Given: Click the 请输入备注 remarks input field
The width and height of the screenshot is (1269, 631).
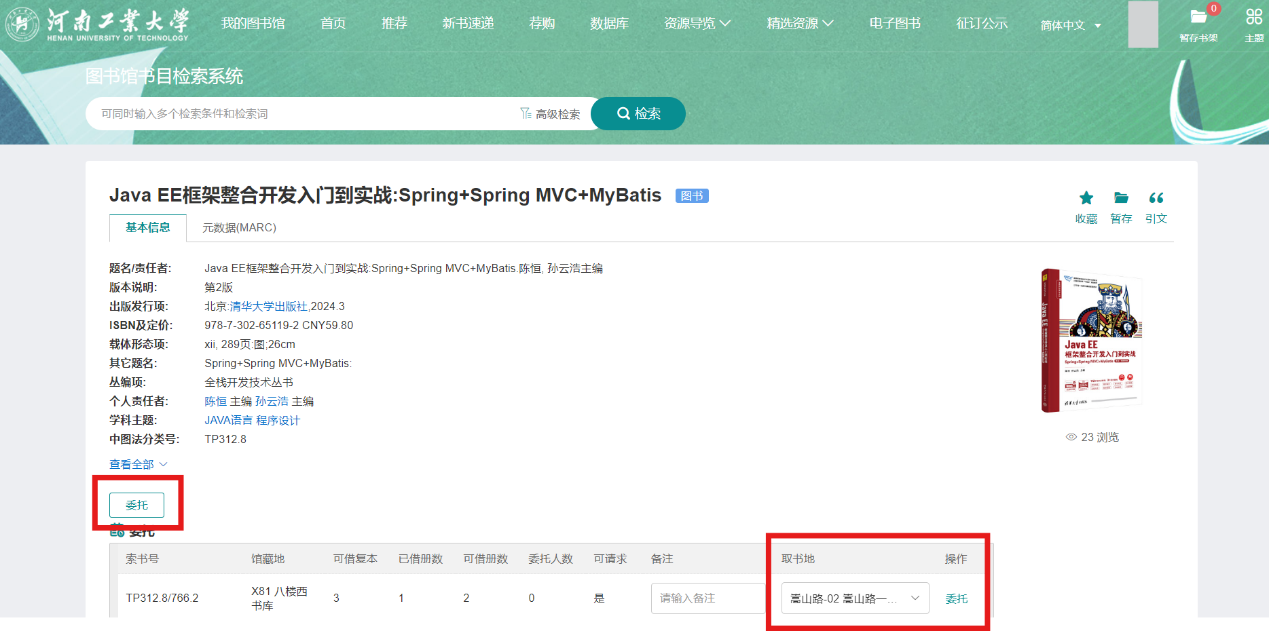Looking at the screenshot, I should (x=707, y=598).
